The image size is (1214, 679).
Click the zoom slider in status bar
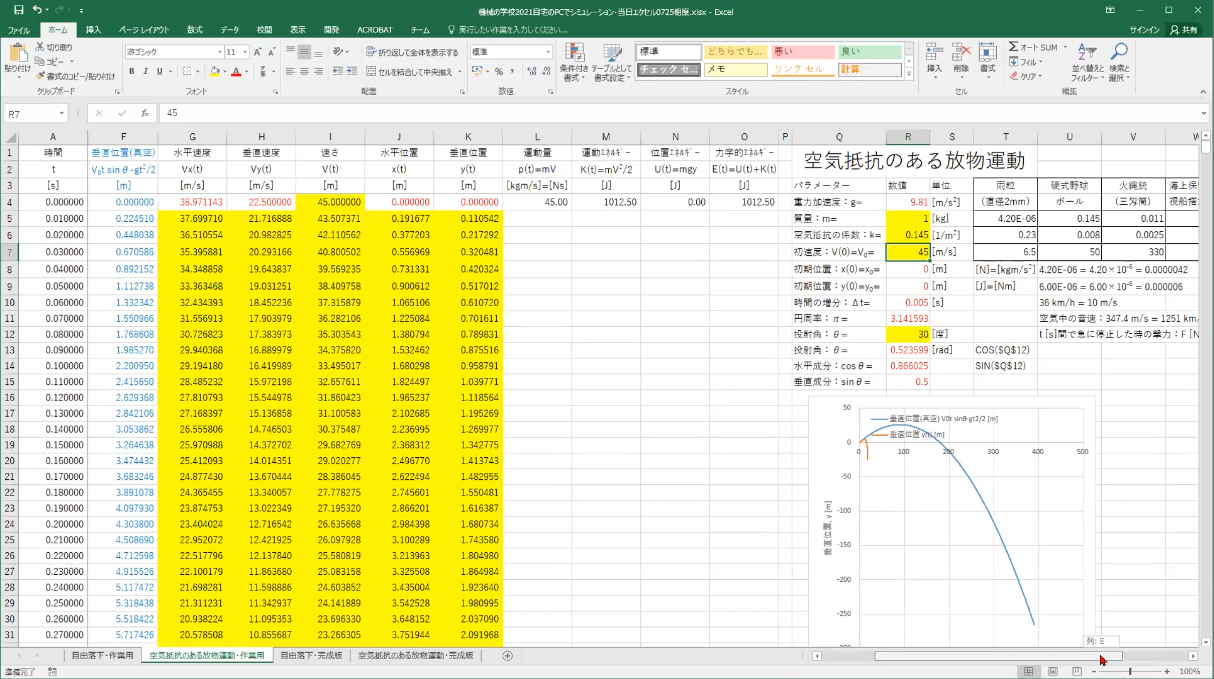(1130, 671)
